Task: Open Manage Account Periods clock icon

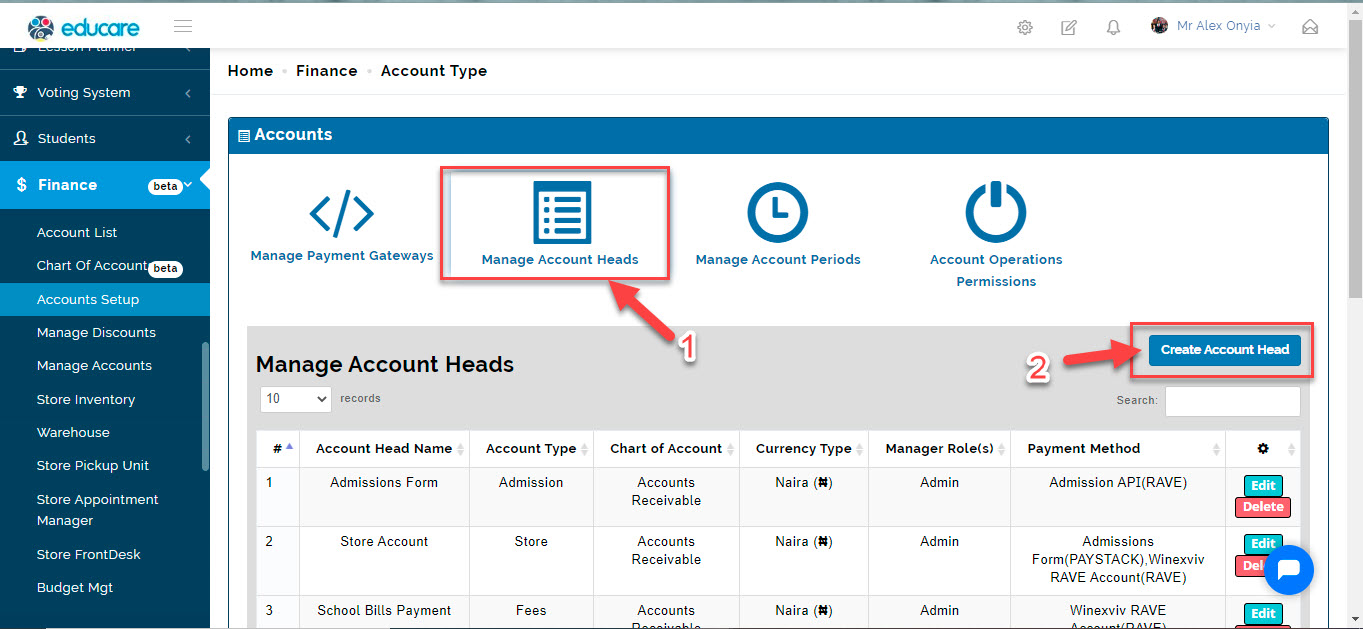Action: (x=778, y=212)
